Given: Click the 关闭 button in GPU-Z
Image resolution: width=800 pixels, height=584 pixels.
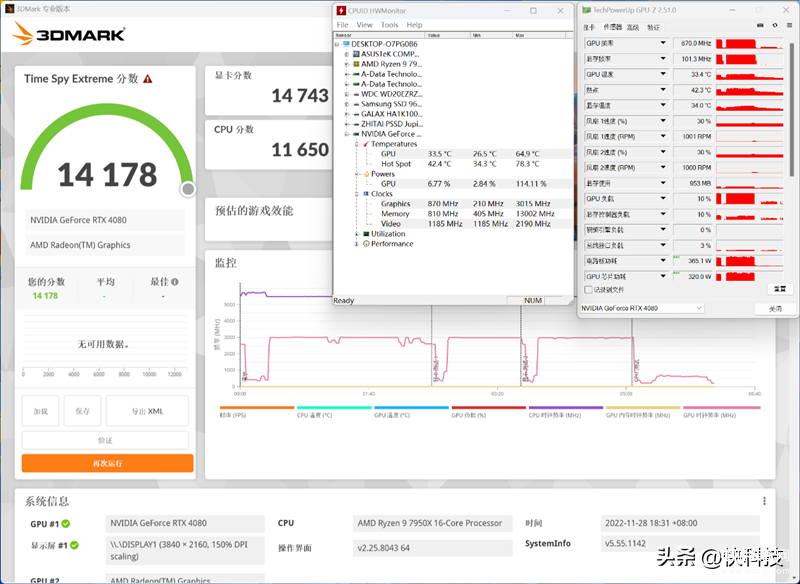Looking at the screenshot, I should pyautogui.click(x=775, y=309).
